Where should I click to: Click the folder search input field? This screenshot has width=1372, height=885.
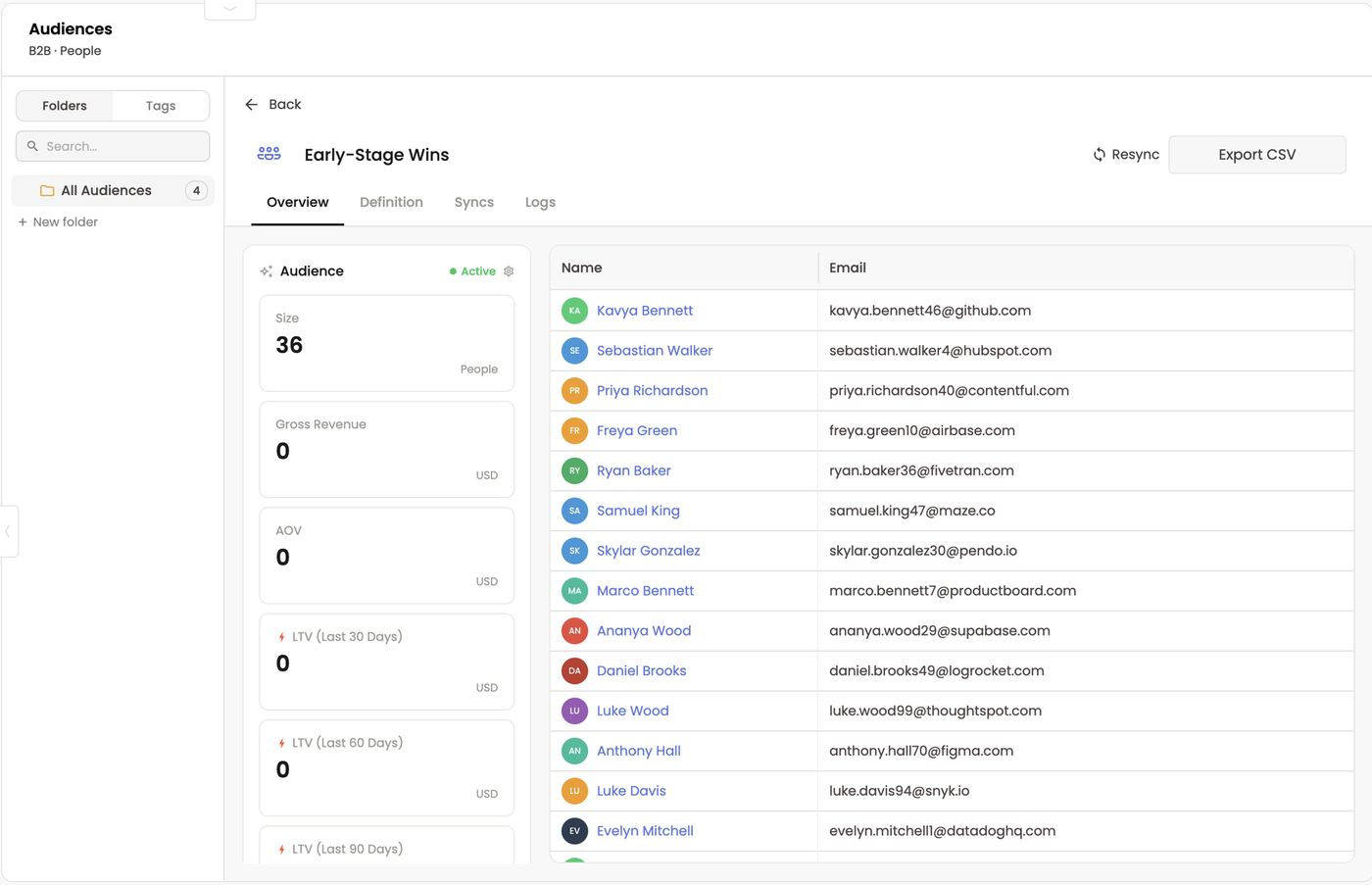pyautogui.click(x=113, y=146)
